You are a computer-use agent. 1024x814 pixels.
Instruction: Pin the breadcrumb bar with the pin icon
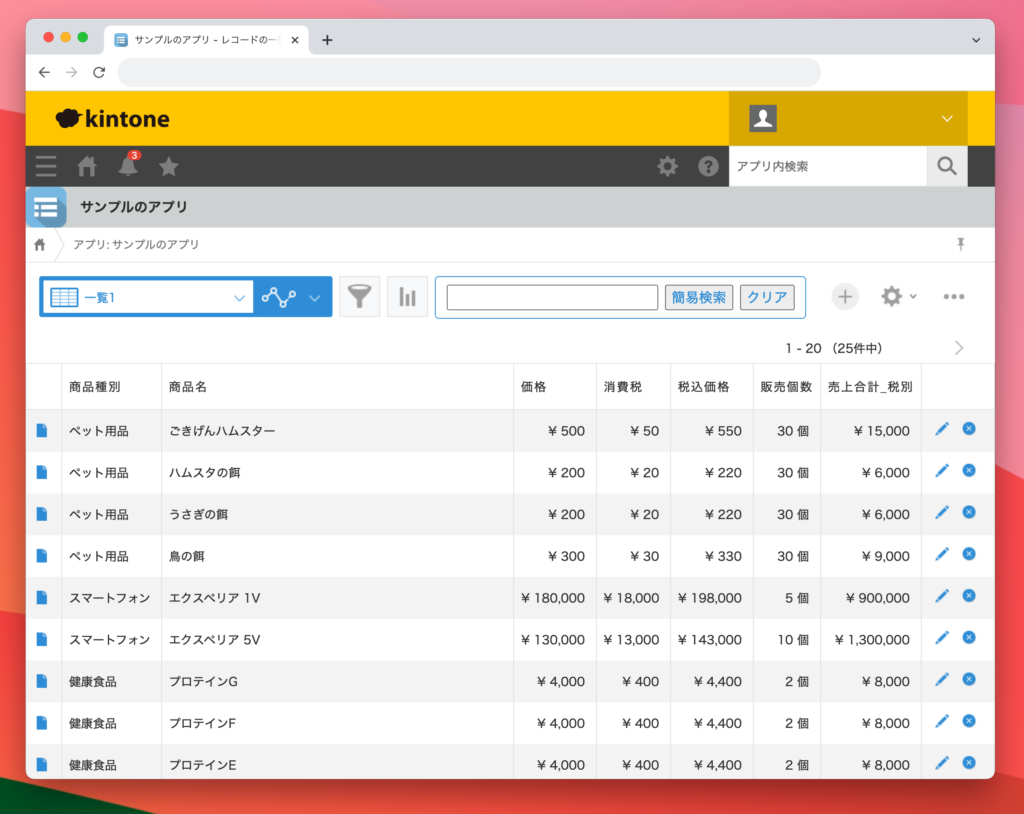coord(961,244)
